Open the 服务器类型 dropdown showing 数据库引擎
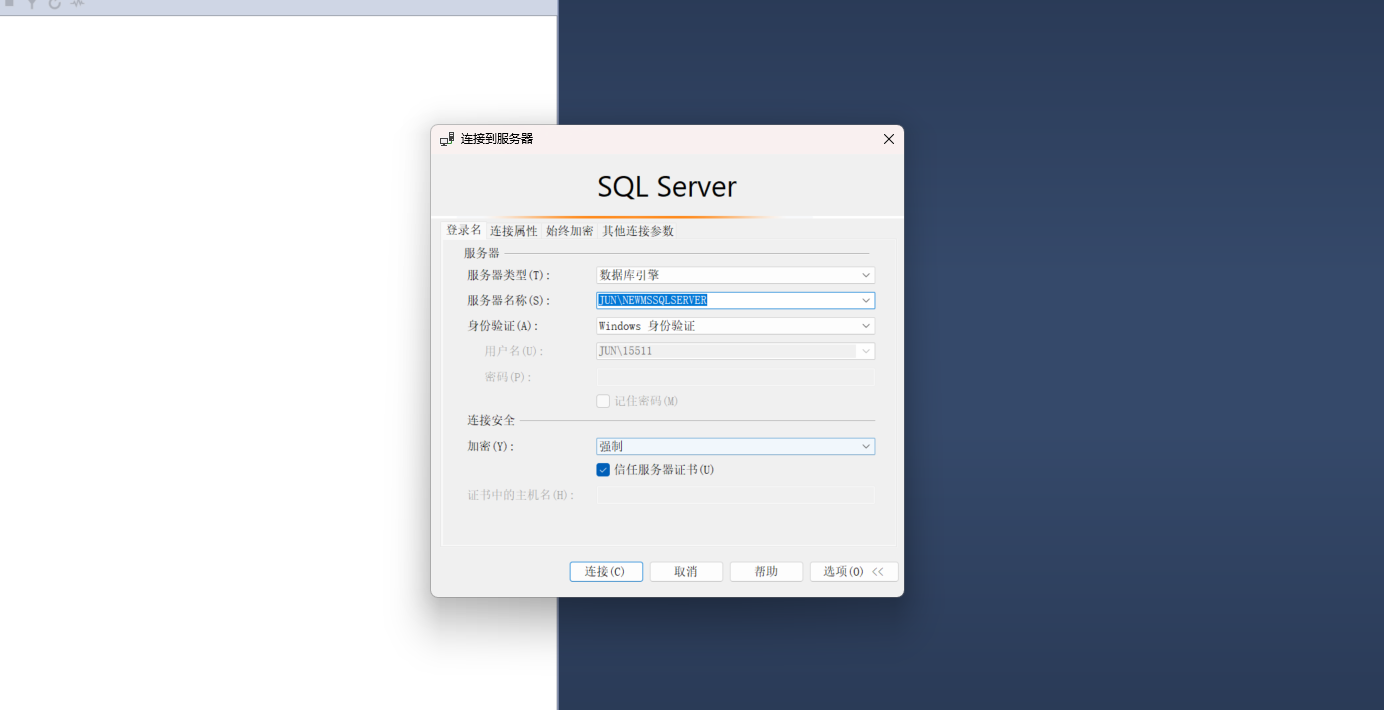 tap(736, 275)
